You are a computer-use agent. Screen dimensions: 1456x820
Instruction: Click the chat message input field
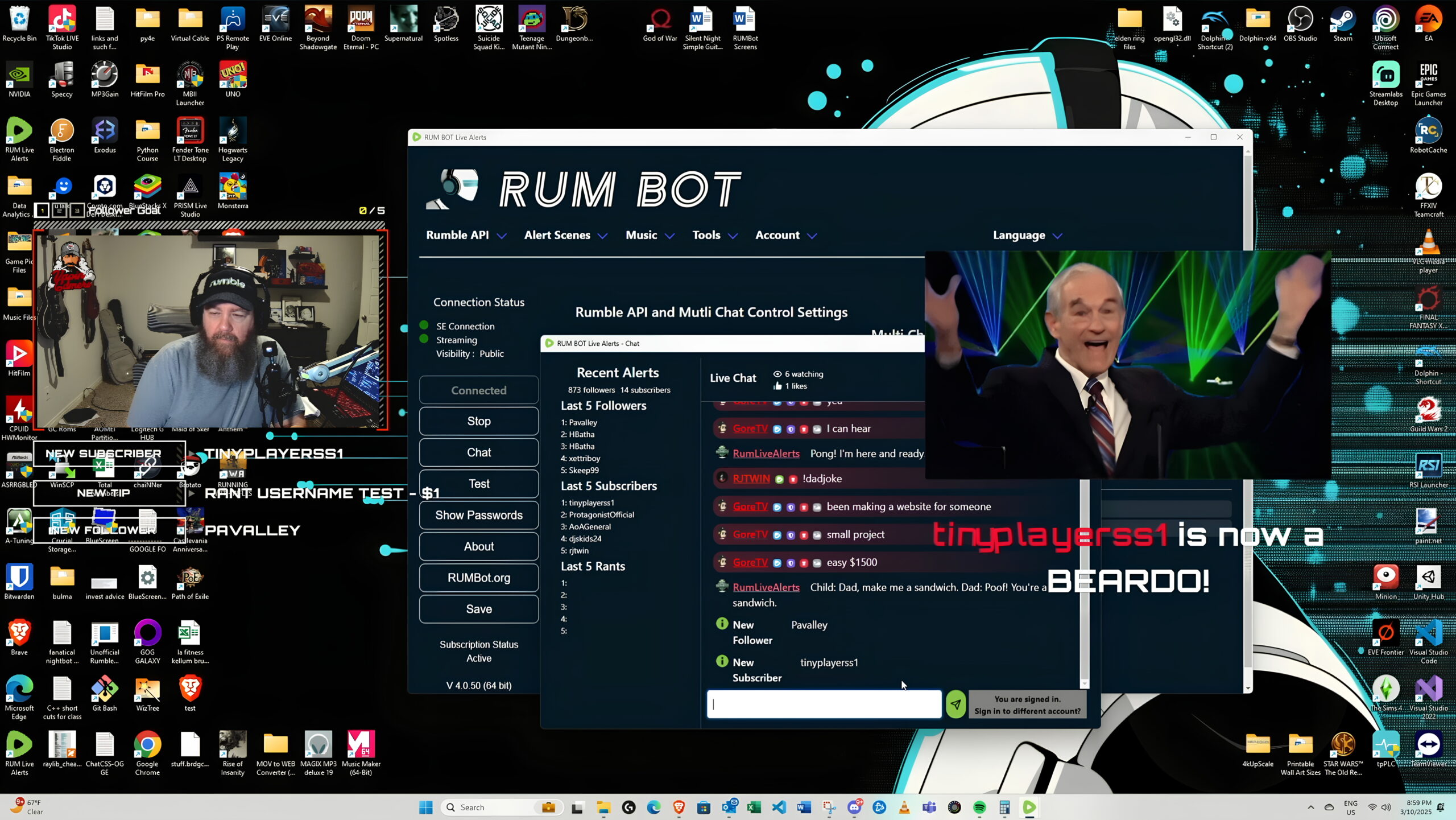tap(824, 704)
